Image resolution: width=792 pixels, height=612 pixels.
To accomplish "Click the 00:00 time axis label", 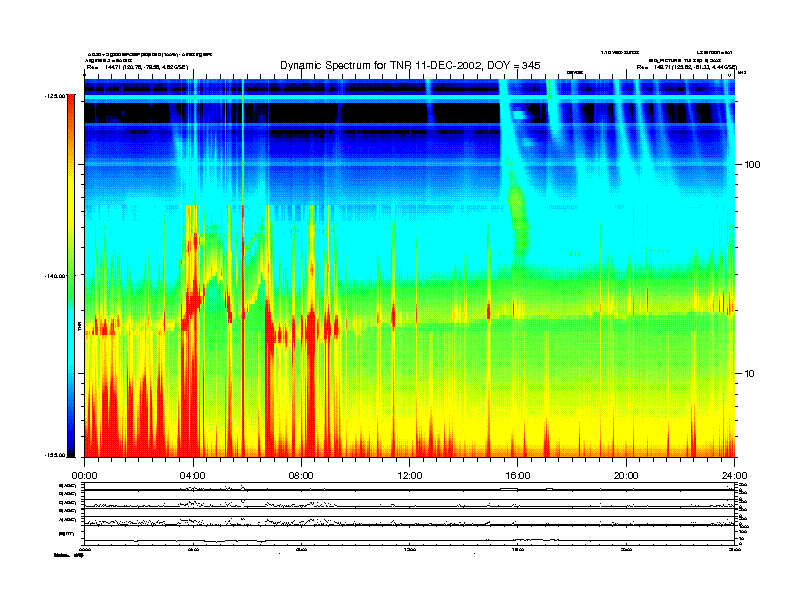I will [84, 476].
